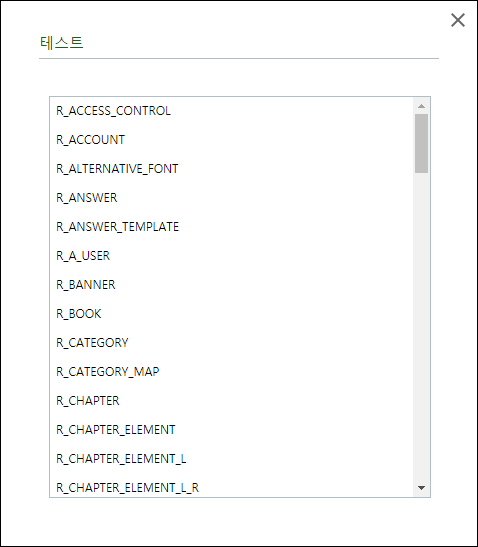478x547 pixels.
Task: Choose R_ALTERNATIVE_FONT from the list
Action: click(231, 169)
